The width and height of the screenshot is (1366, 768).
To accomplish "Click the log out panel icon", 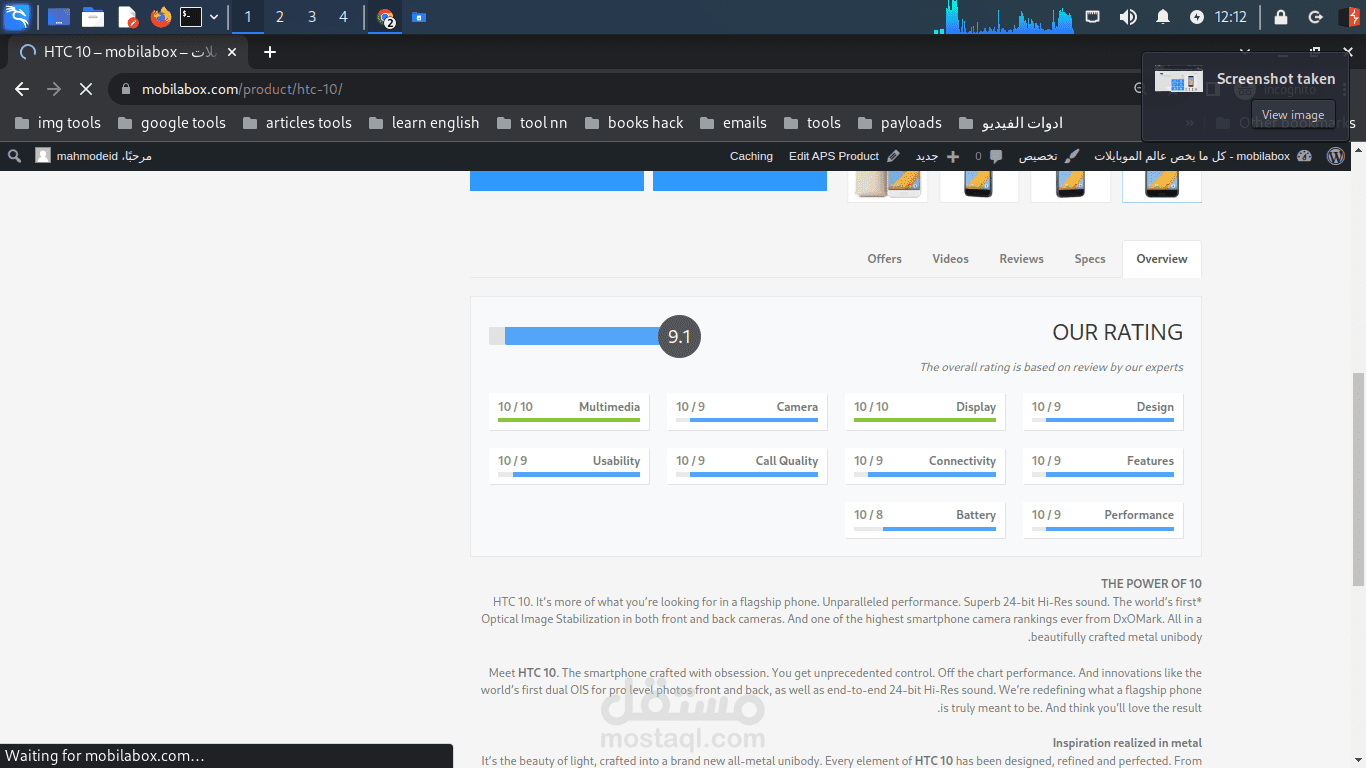I will tap(1316, 17).
